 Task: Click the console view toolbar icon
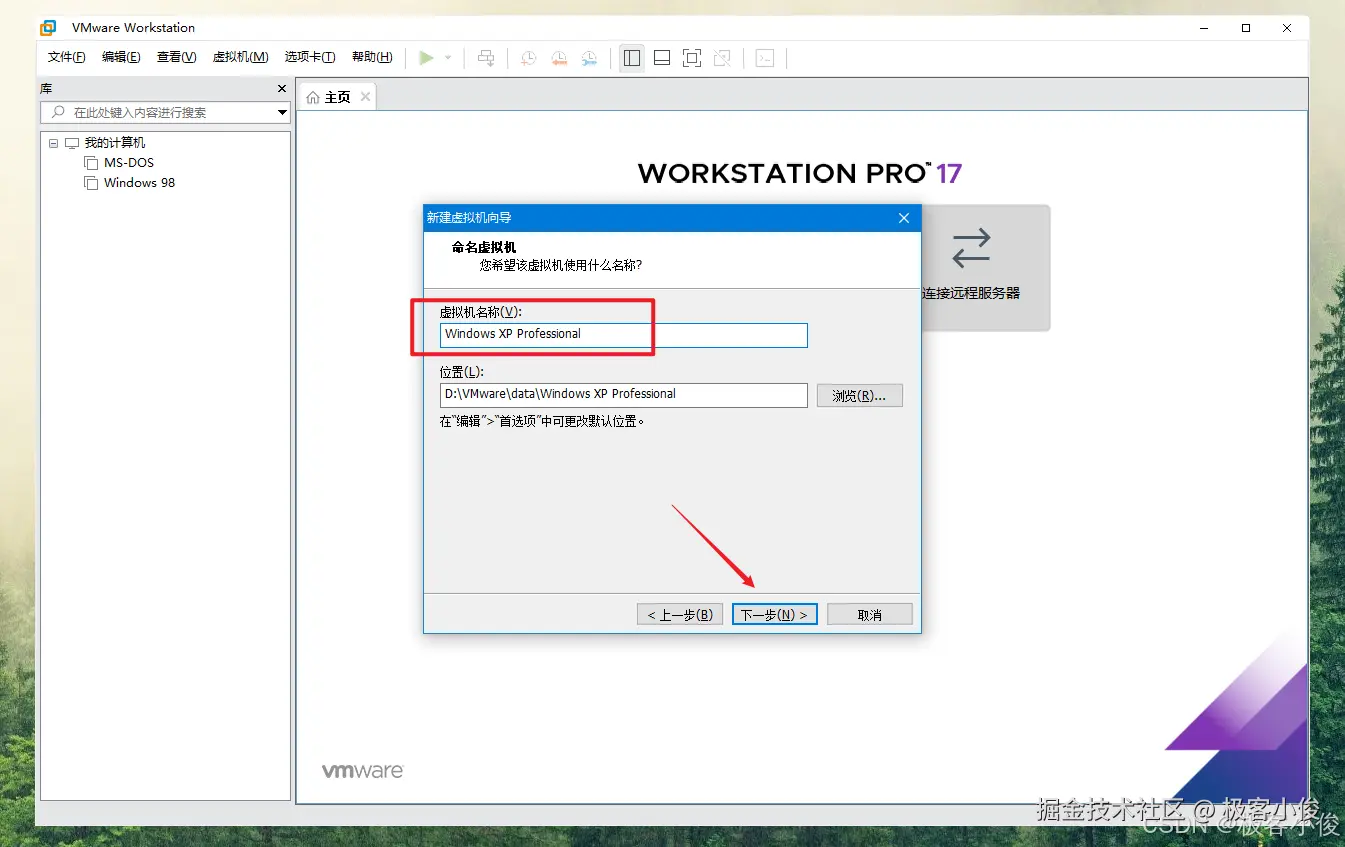pos(764,58)
